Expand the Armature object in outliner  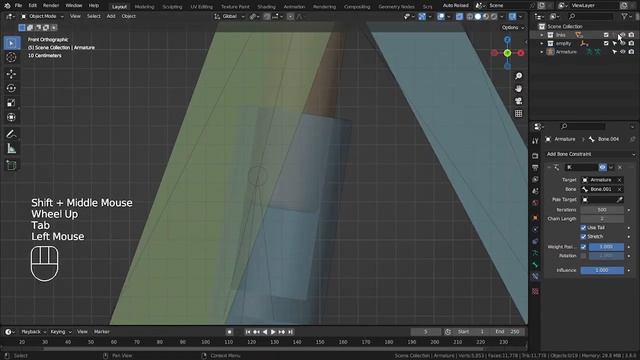pyautogui.click(x=542, y=52)
